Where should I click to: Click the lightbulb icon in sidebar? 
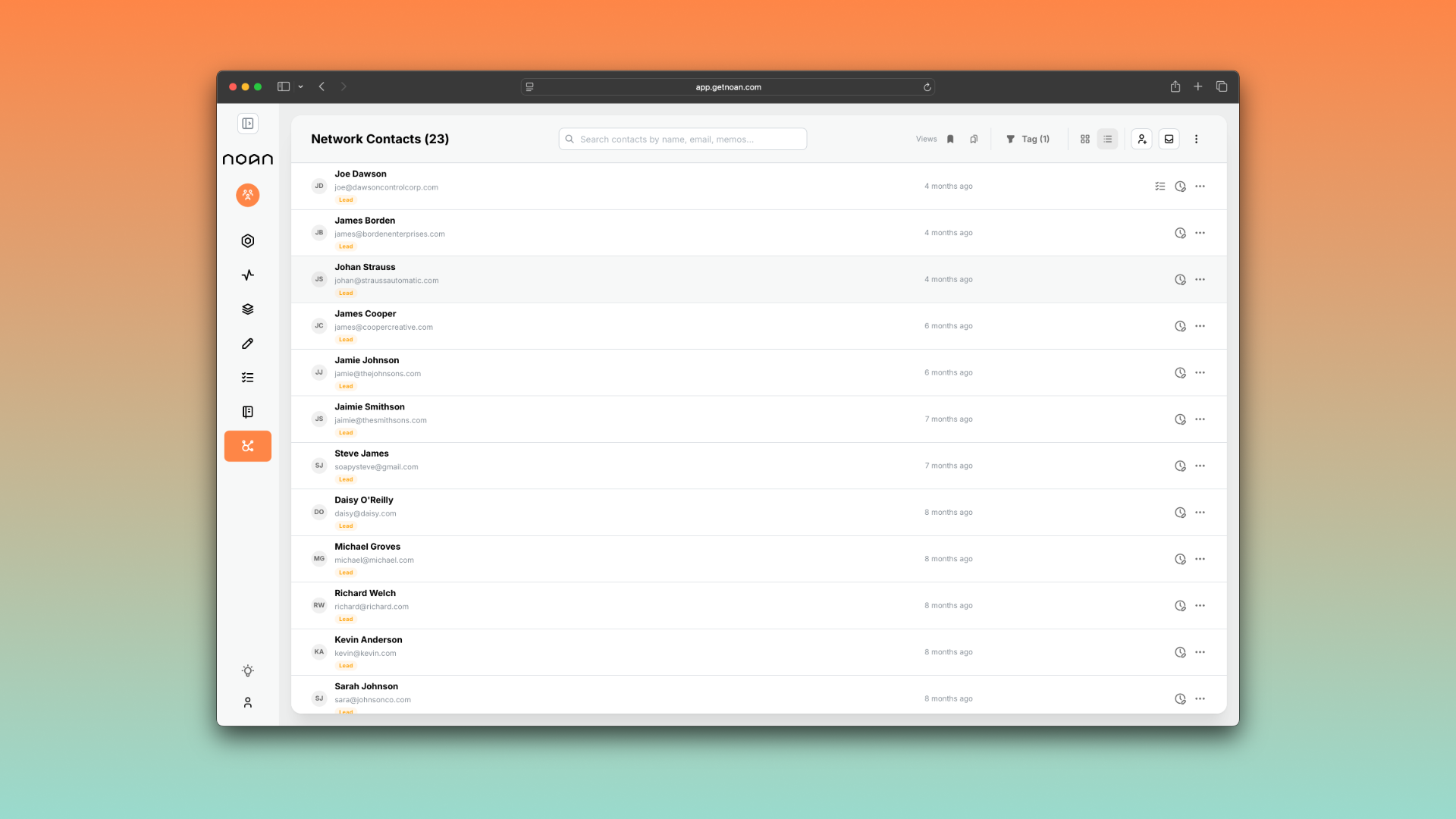tap(247, 671)
